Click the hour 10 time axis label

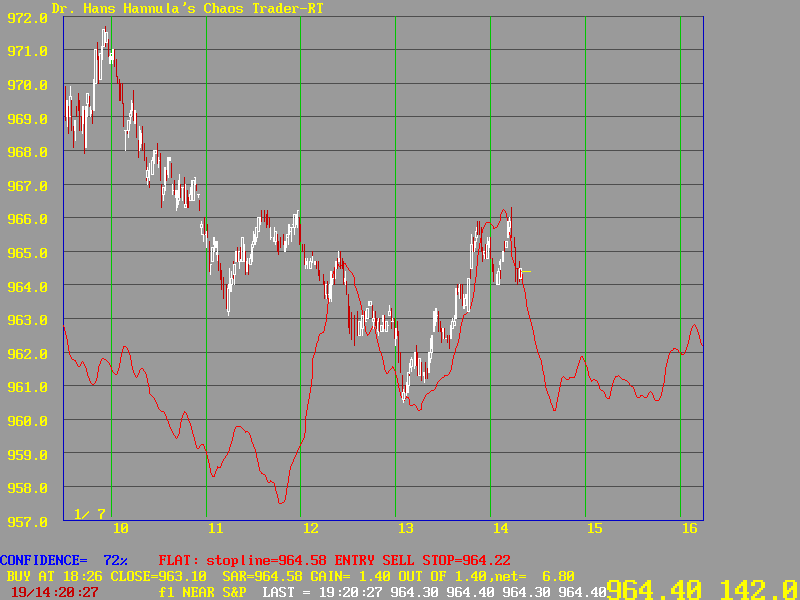(x=120, y=529)
